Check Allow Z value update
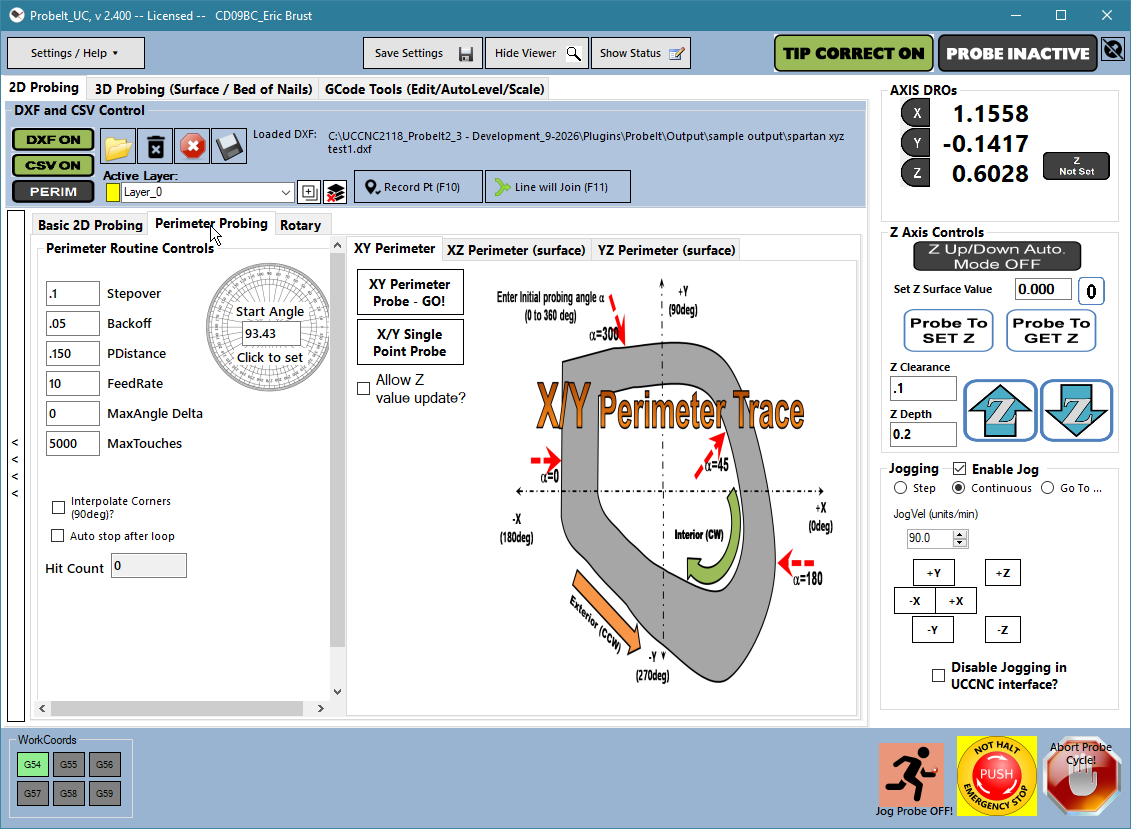This screenshot has height=829, width=1131. click(x=364, y=388)
